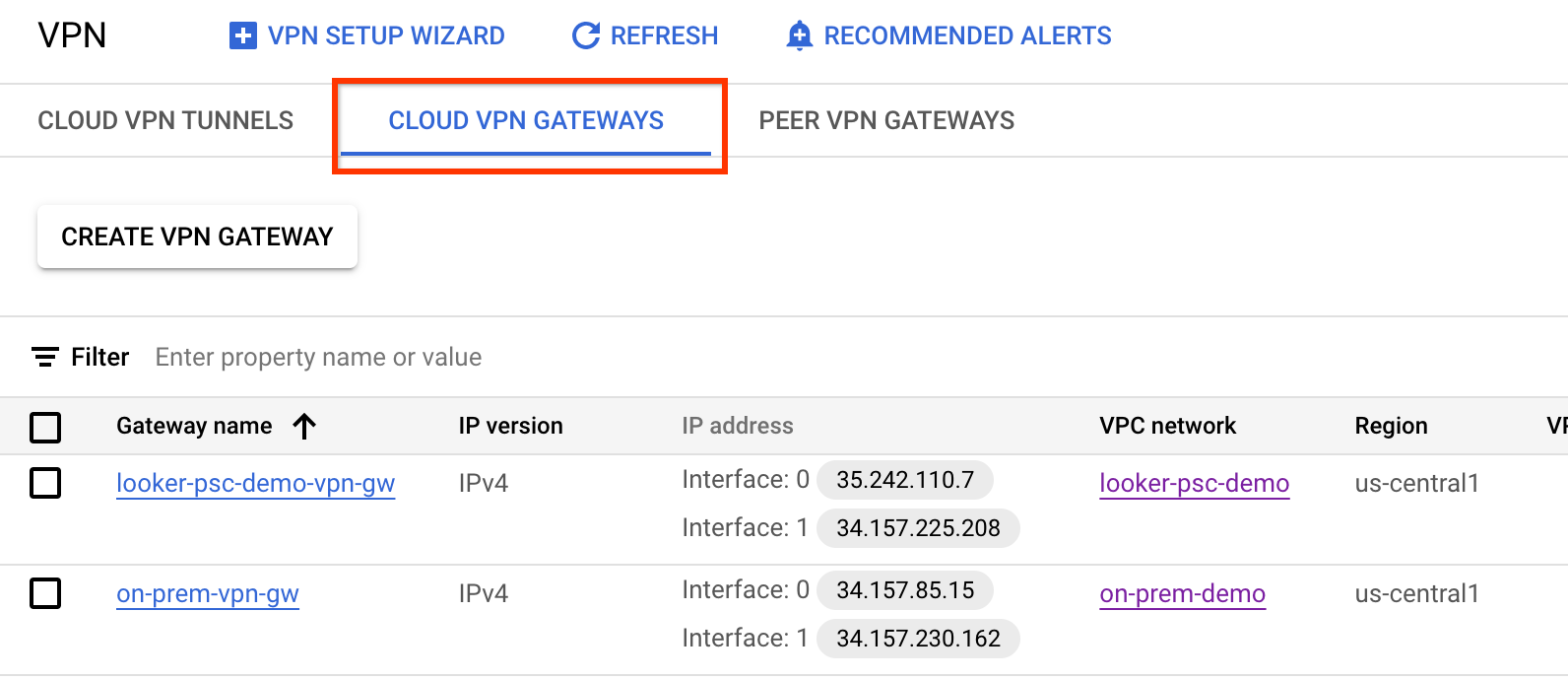
Task: Toggle the select-all gateways checkbox
Action: tap(45, 427)
